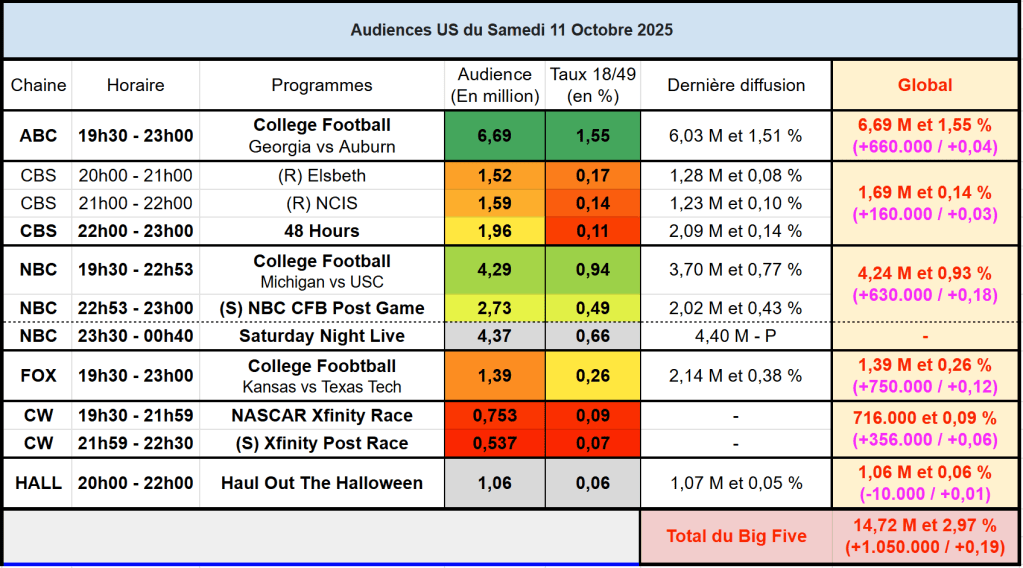
Task: Click the "Dernière diffusion" column header
Action: 736,86
